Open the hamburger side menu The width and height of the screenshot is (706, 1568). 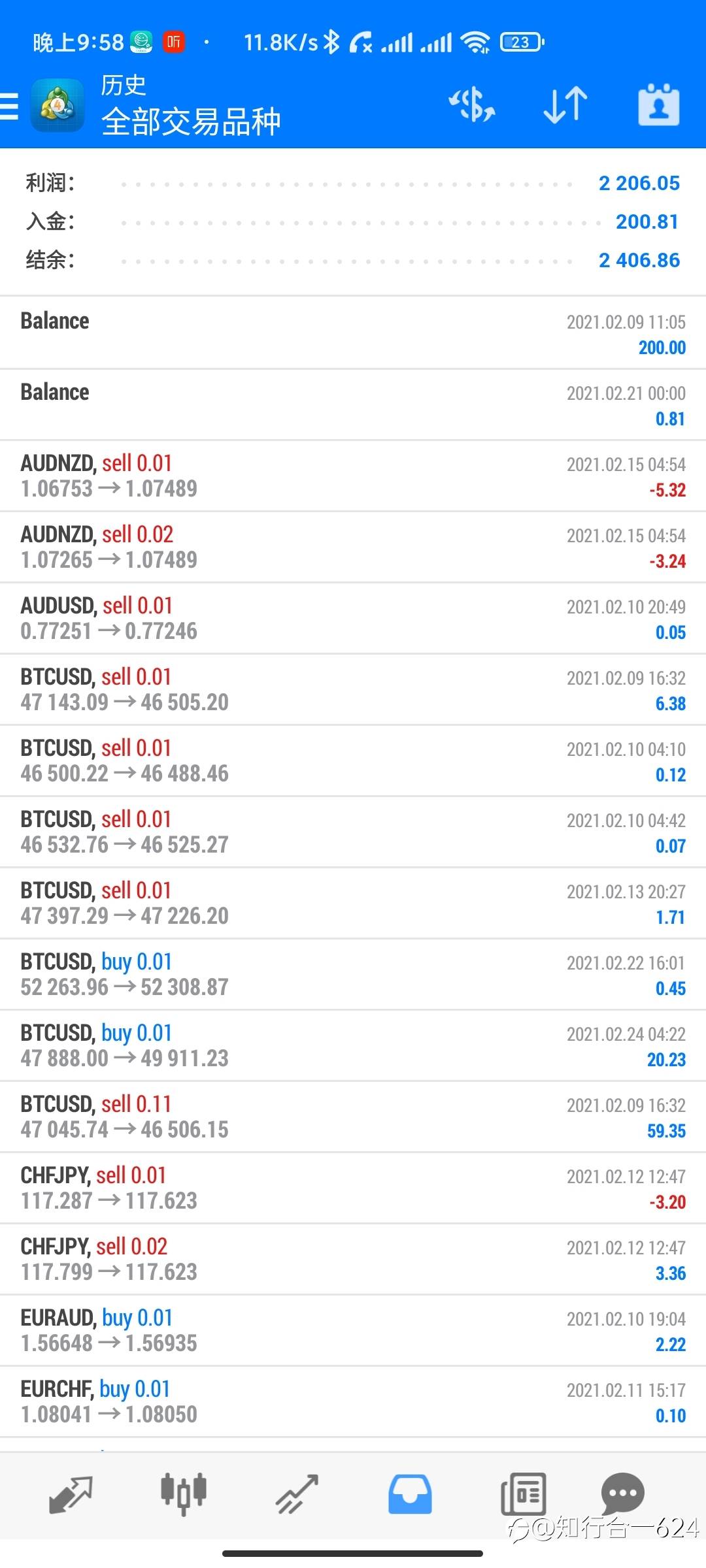10,106
